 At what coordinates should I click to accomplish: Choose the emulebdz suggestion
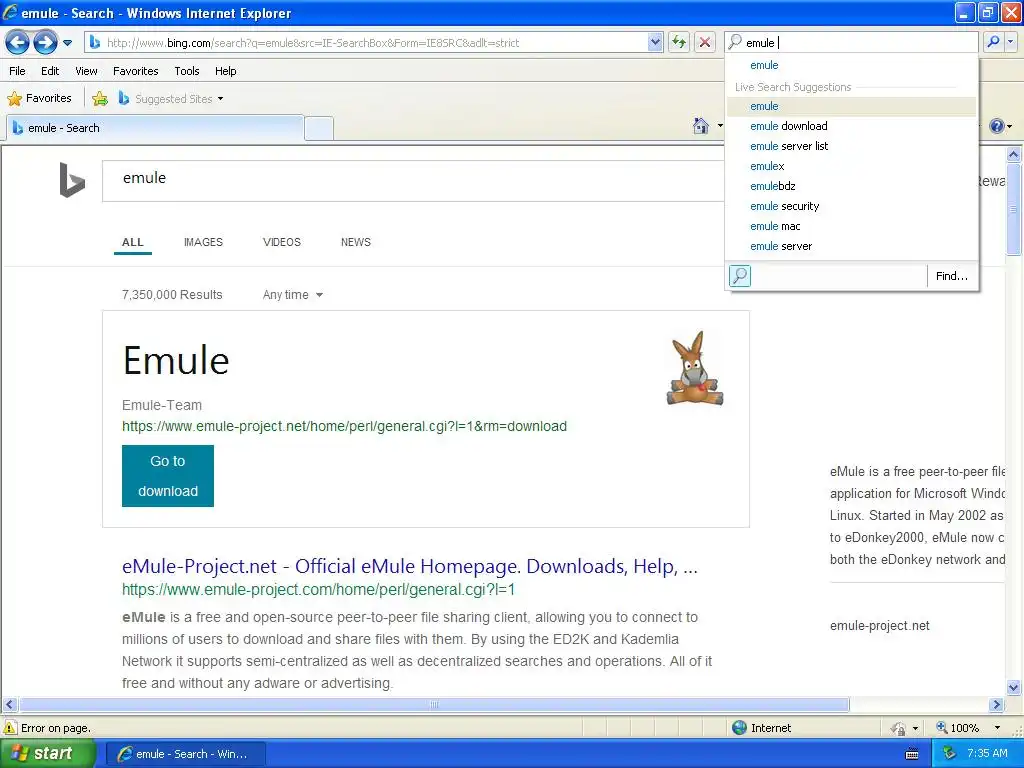(x=852, y=186)
